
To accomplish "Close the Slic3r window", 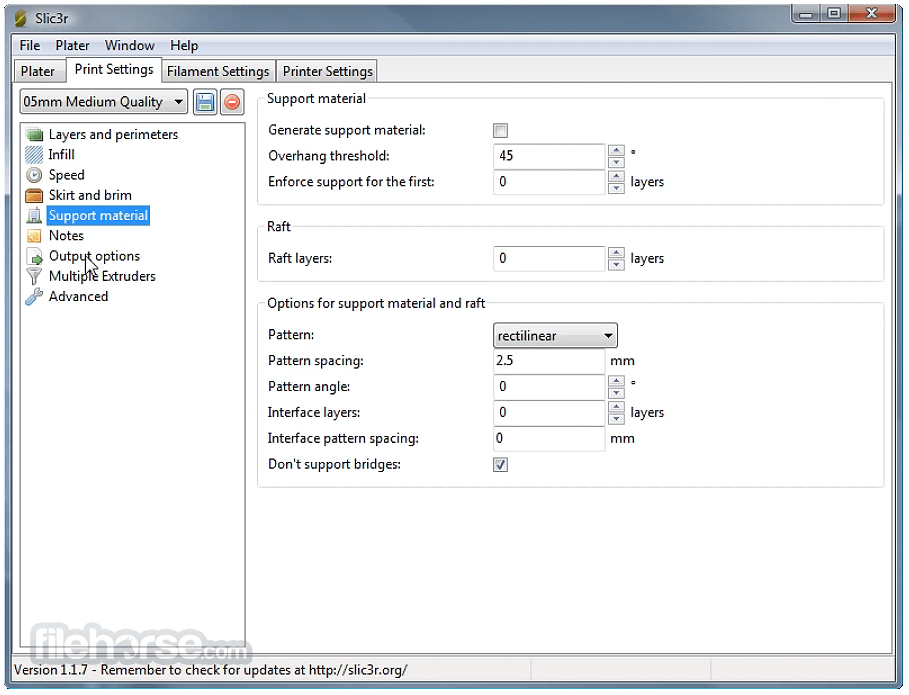I will click(871, 14).
